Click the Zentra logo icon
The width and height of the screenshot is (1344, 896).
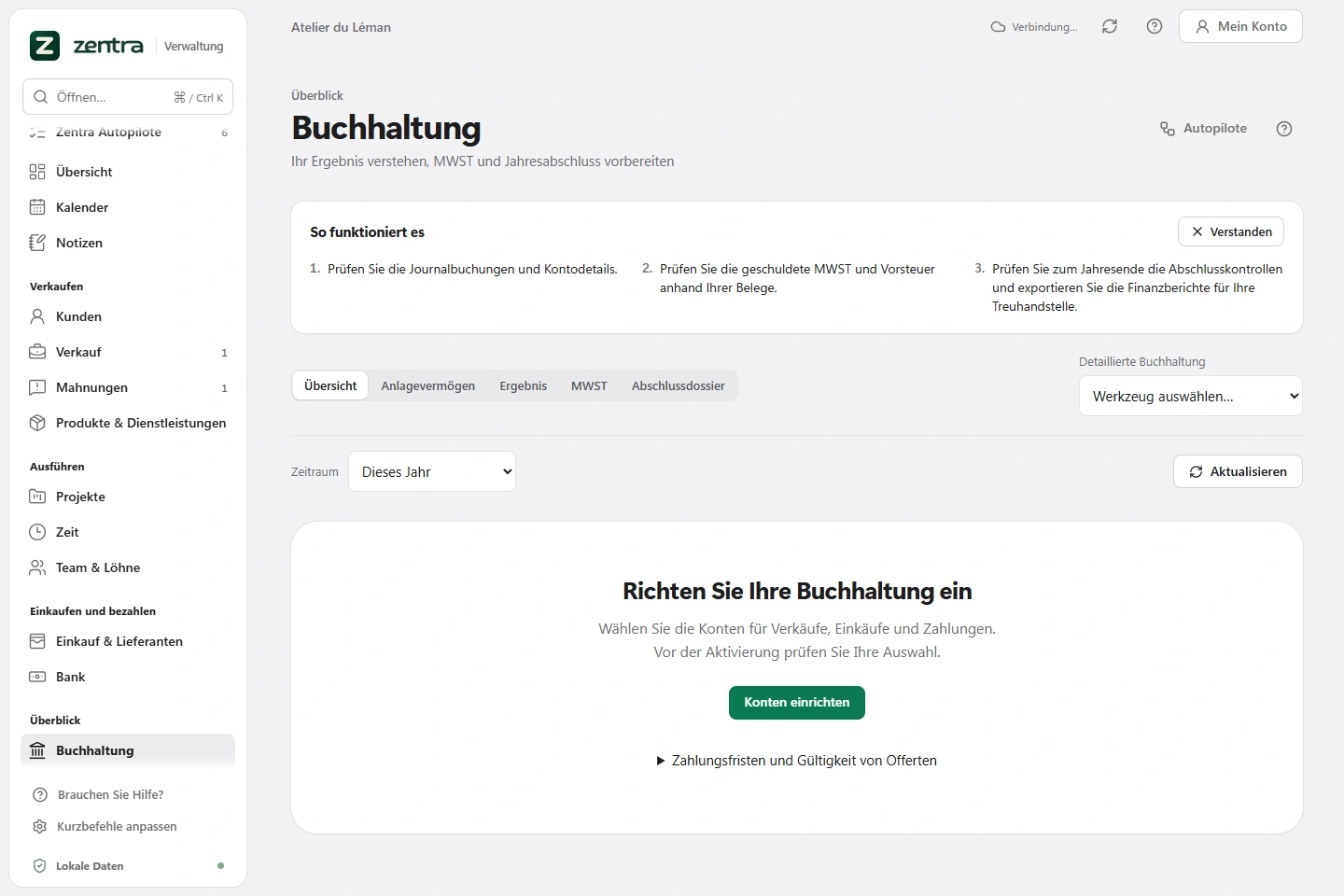45,45
